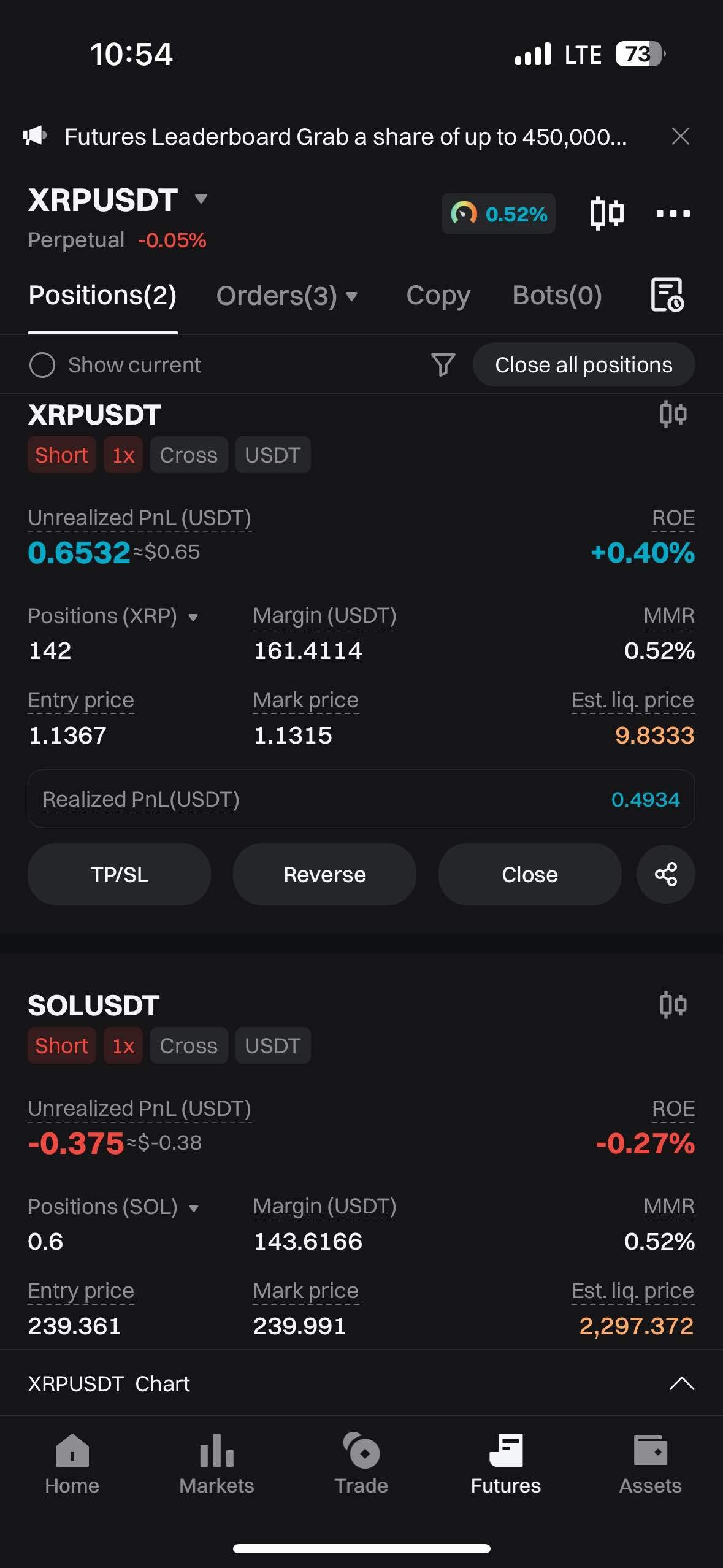Open candlestick chart icon in header
723x1568 pixels.
pyautogui.click(x=606, y=213)
